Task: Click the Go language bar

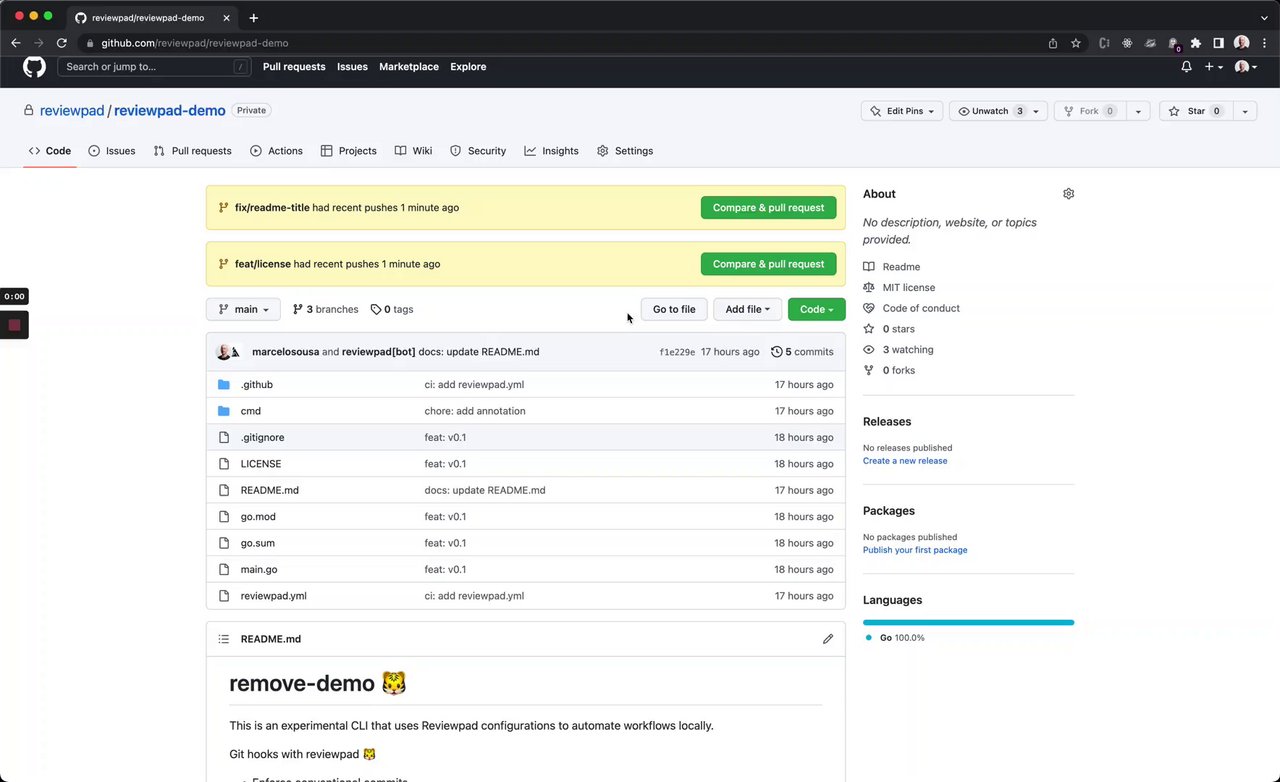Action: [x=968, y=622]
